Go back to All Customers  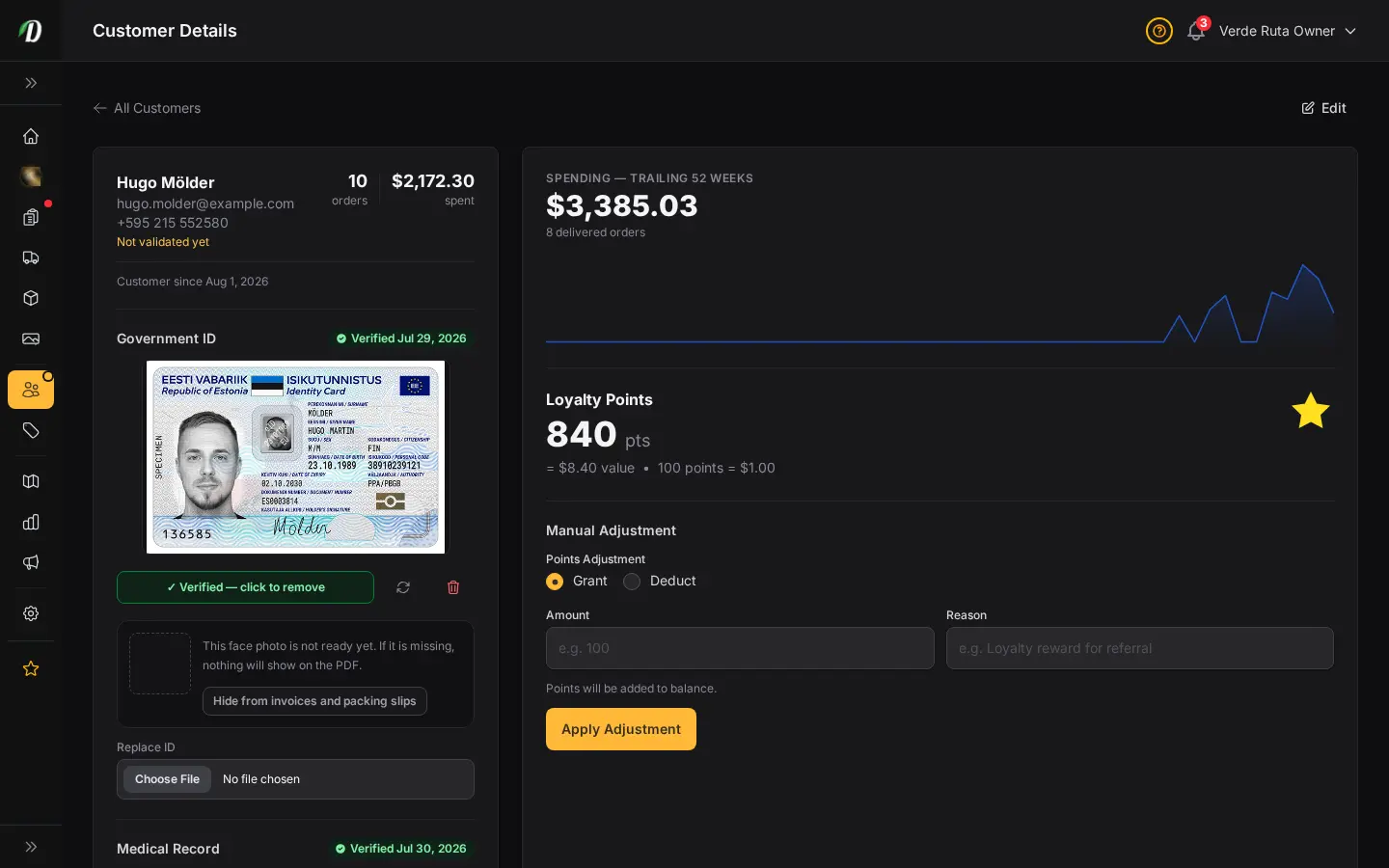(147, 108)
